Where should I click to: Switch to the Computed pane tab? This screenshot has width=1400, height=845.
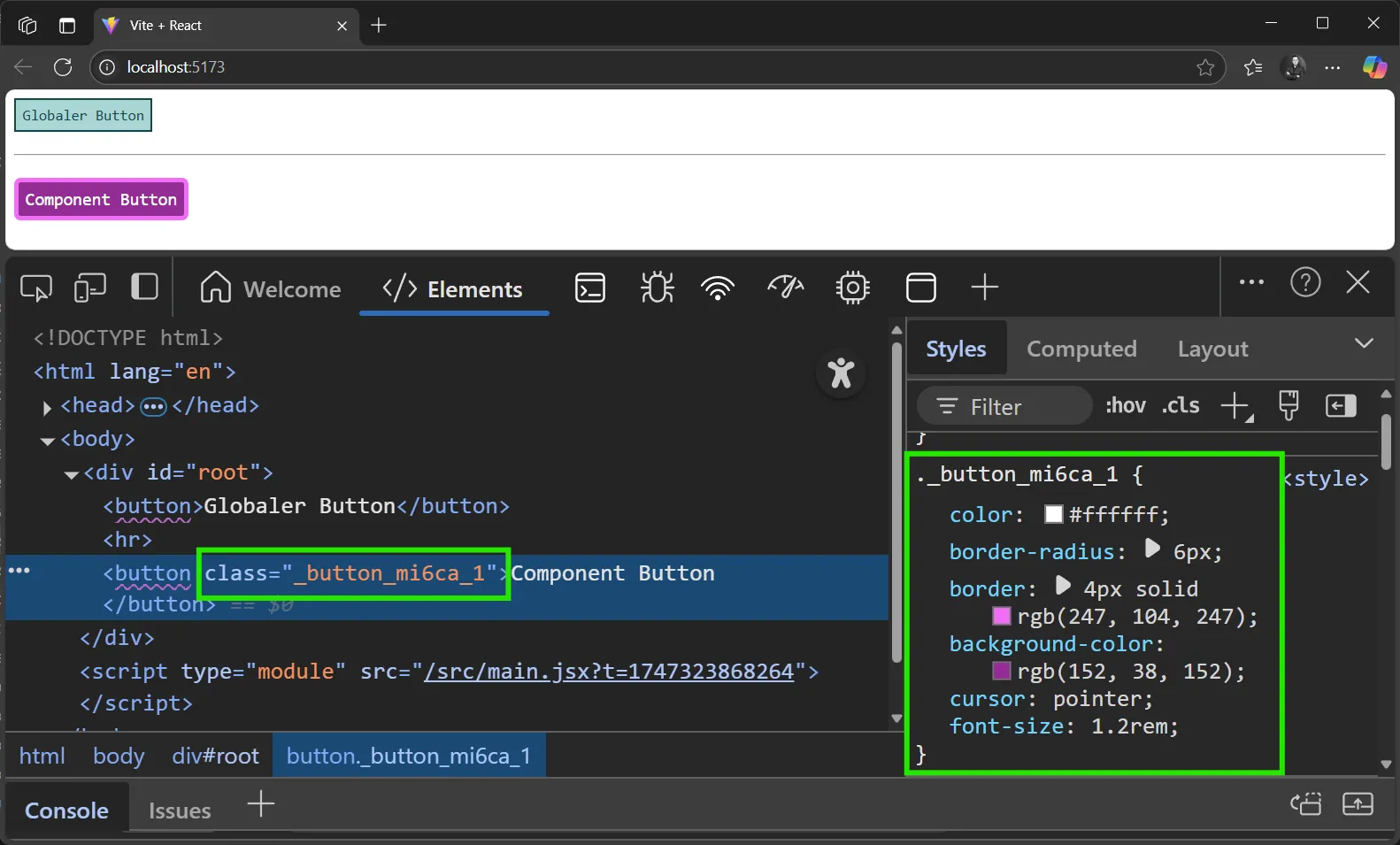coord(1081,349)
